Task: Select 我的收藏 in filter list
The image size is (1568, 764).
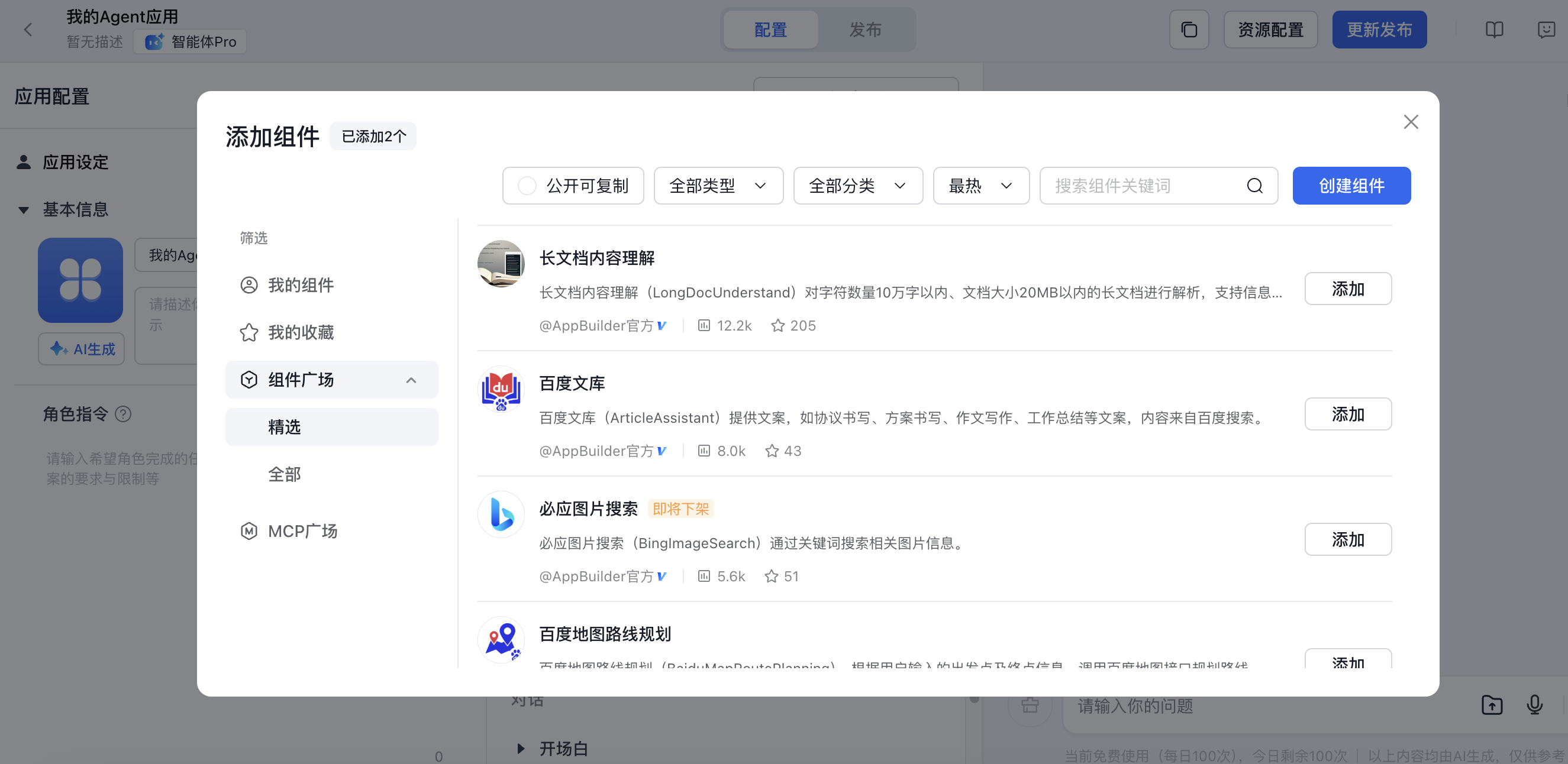Action: pos(332,332)
